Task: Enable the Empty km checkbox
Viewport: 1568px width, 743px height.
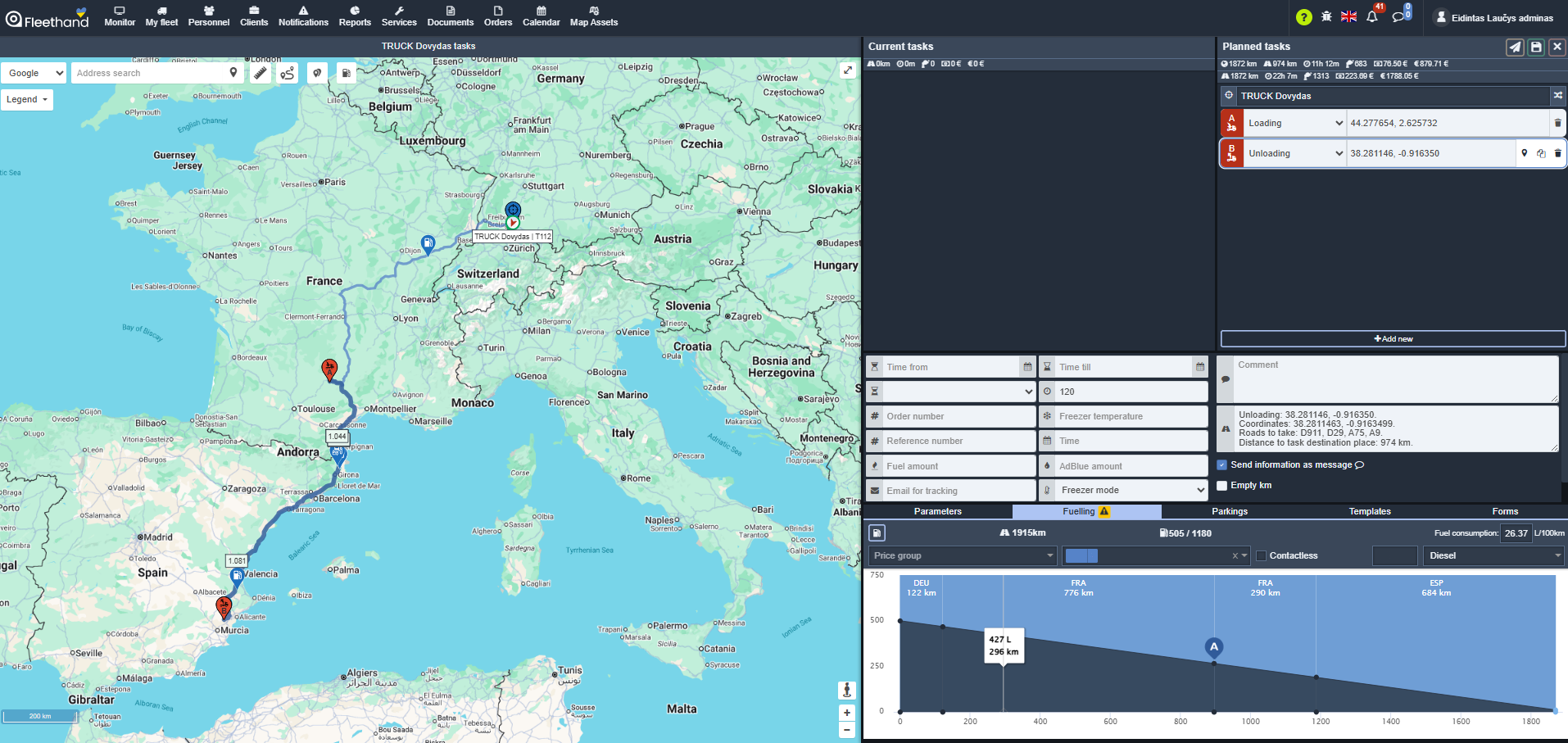Action: [1222, 486]
